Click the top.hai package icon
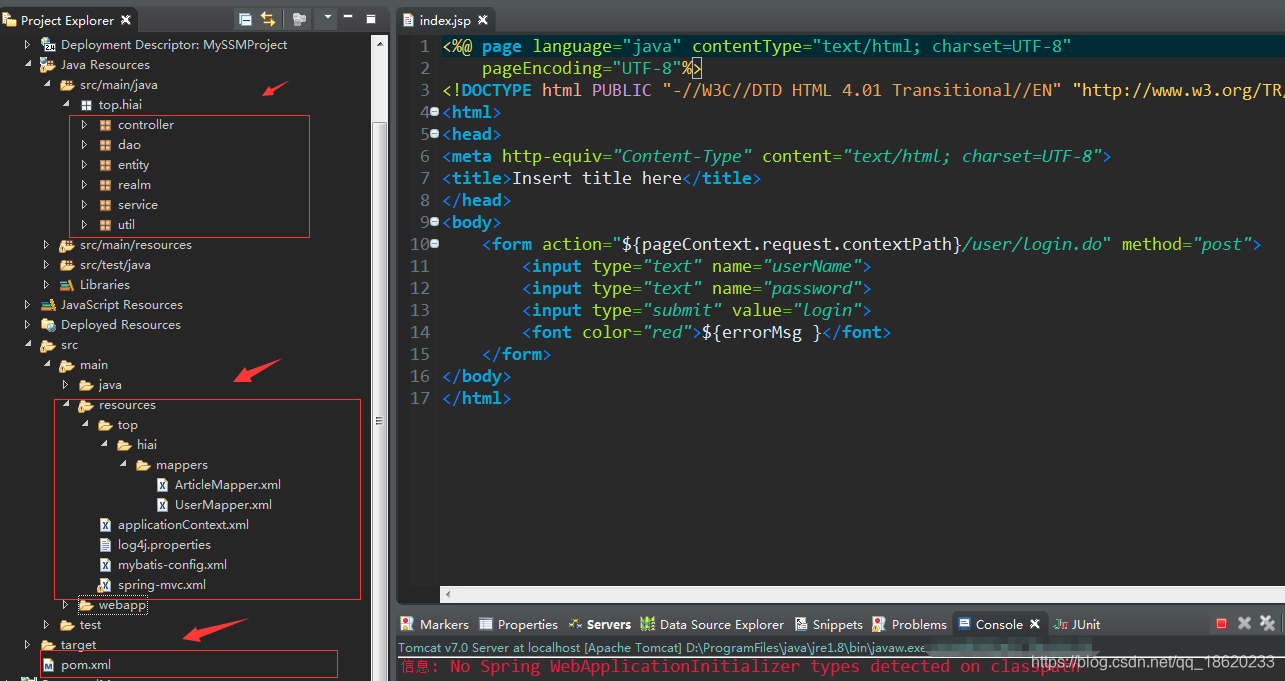 coord(86,105)
